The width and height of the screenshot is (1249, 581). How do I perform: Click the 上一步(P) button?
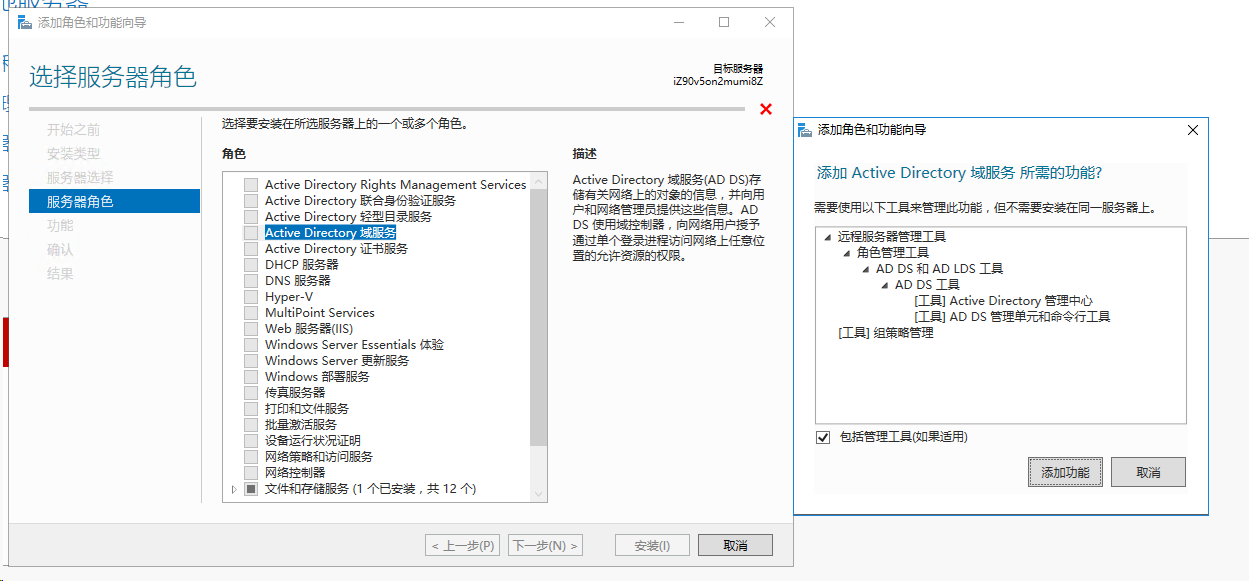pyautogui.click(x=462, y=546)
